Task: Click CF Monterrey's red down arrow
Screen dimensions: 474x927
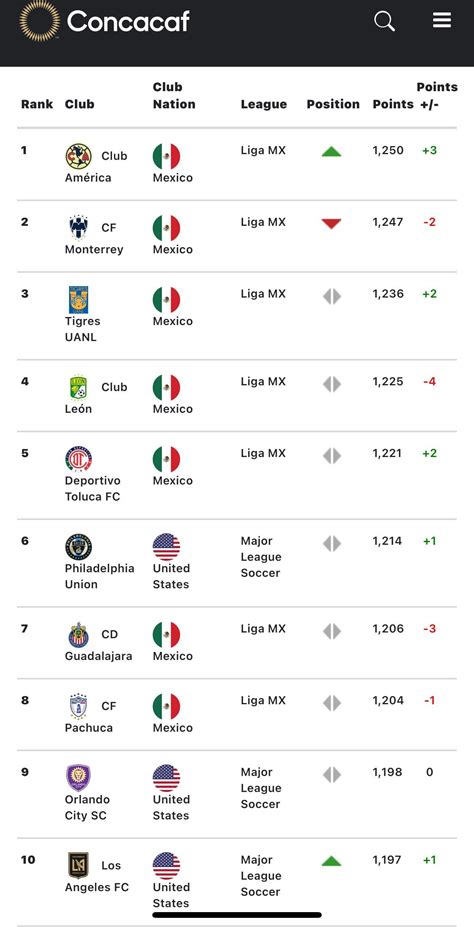Action: click(332, 223)
